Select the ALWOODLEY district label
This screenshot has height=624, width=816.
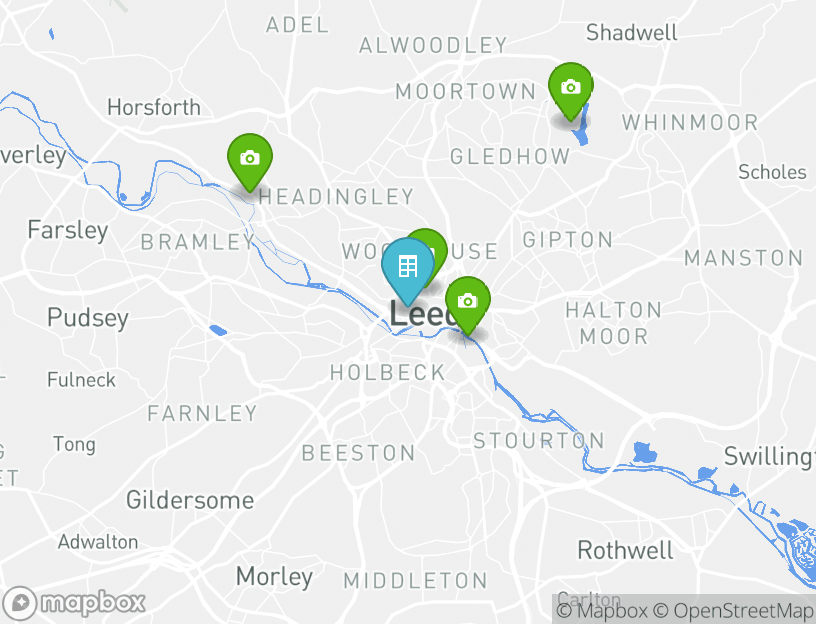click(433, 45)
